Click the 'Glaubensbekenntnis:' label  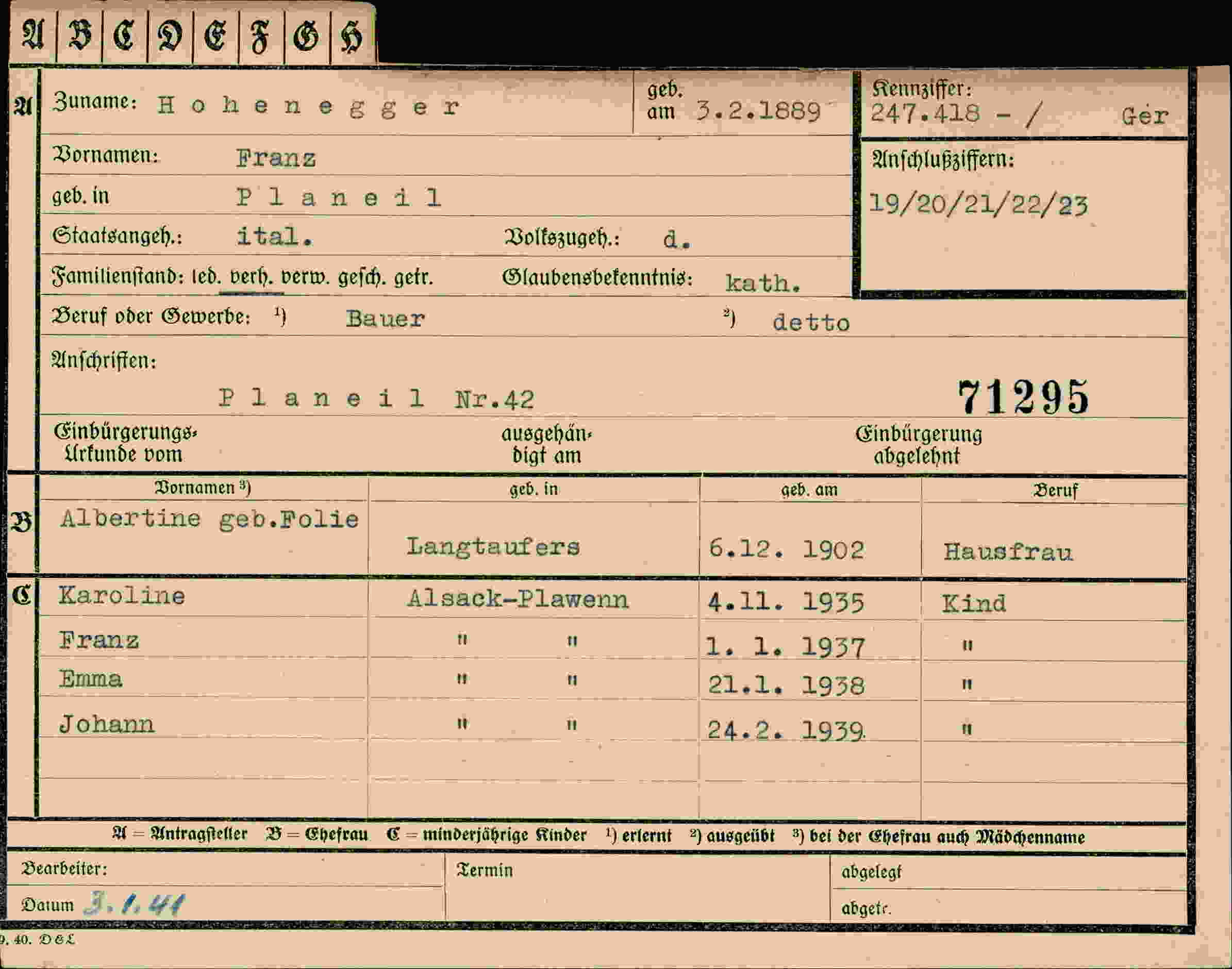(597, 278)
